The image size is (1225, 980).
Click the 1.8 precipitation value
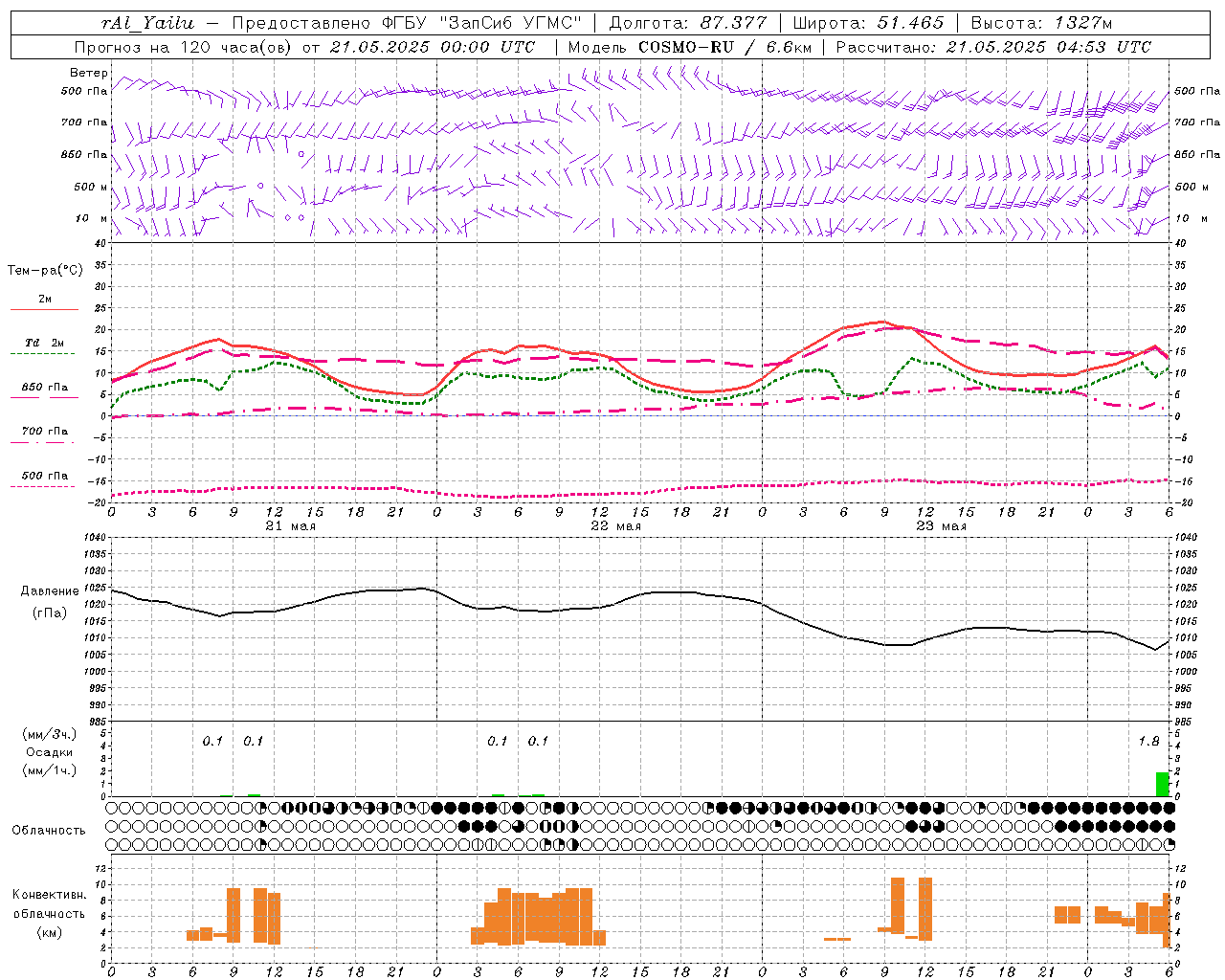[1148, 742]
